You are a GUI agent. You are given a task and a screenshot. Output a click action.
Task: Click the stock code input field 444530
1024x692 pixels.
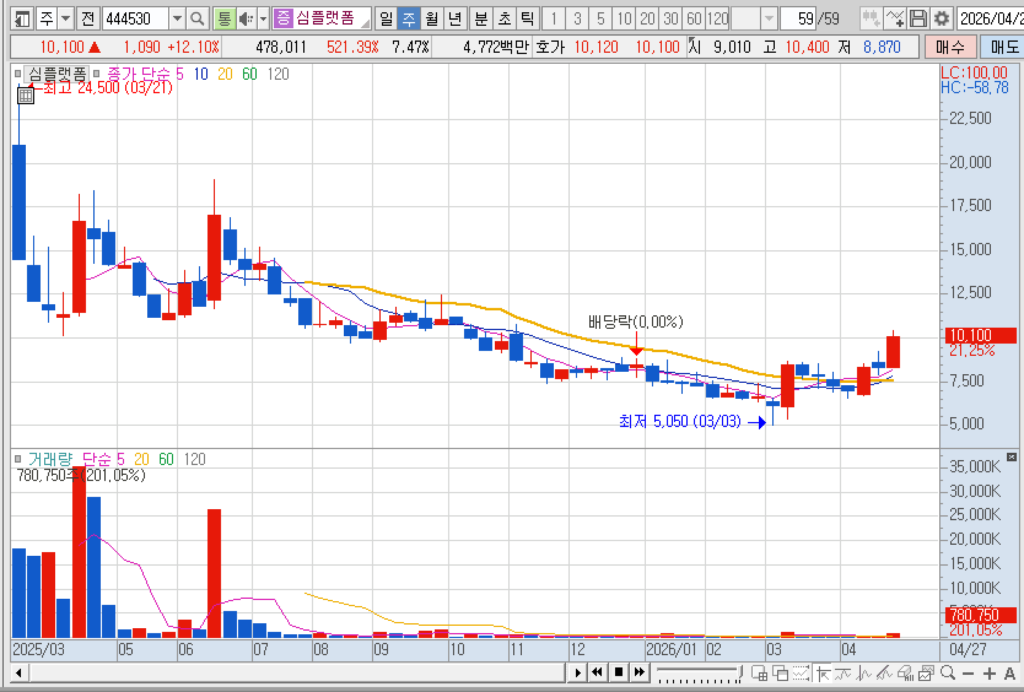click(x=136, y=19)
